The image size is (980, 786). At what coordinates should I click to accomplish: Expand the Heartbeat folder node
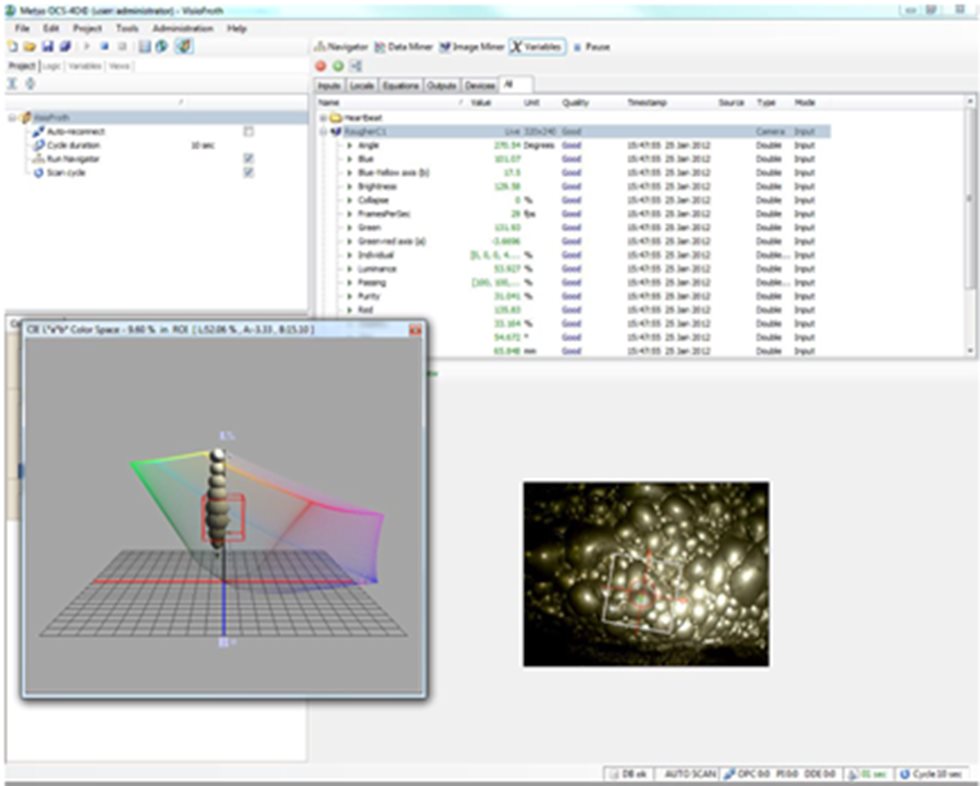(x=323, y=117)
